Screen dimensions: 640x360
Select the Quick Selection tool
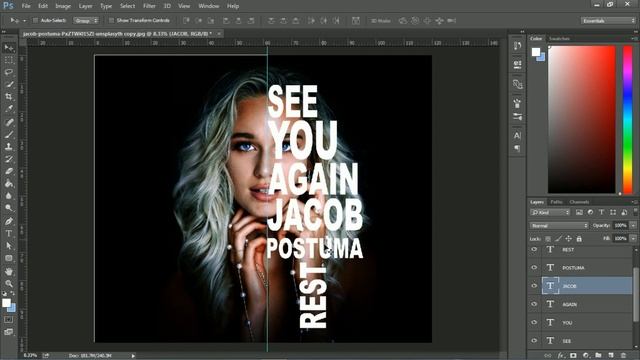[x=9, y=85]
